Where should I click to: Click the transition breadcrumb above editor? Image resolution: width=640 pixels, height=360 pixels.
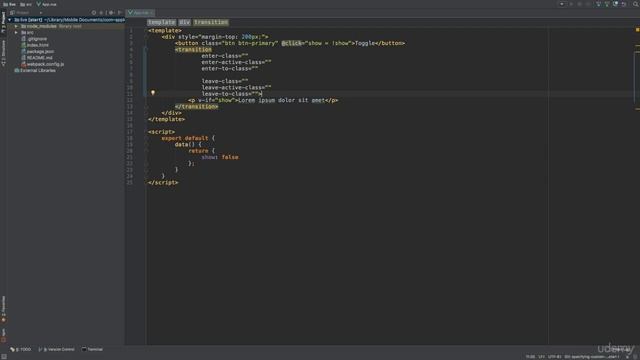211,22
